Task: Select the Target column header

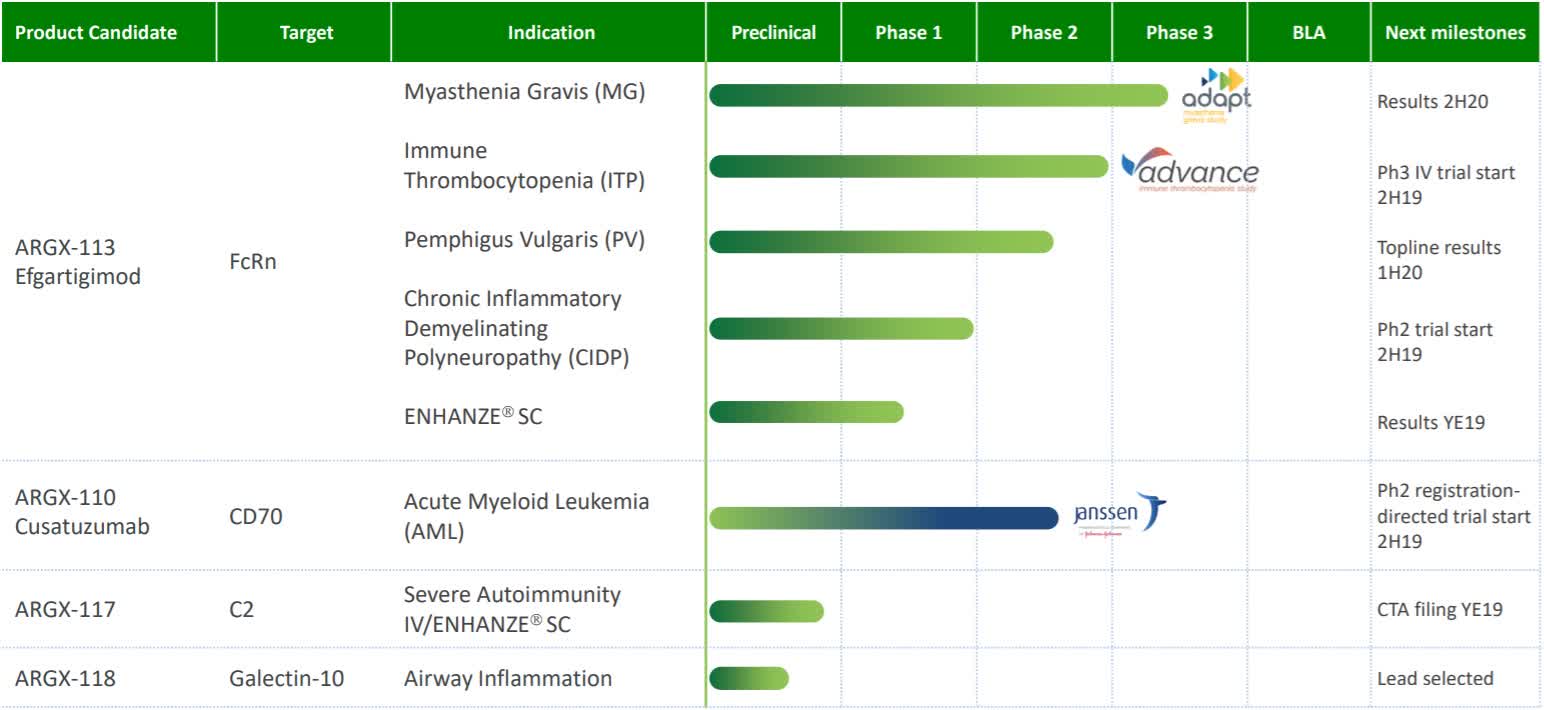Action: pos(304,32)
